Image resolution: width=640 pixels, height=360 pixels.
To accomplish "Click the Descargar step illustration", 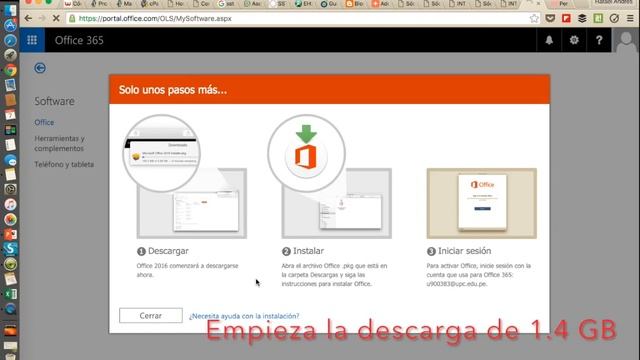I will [x=184, y=177].
